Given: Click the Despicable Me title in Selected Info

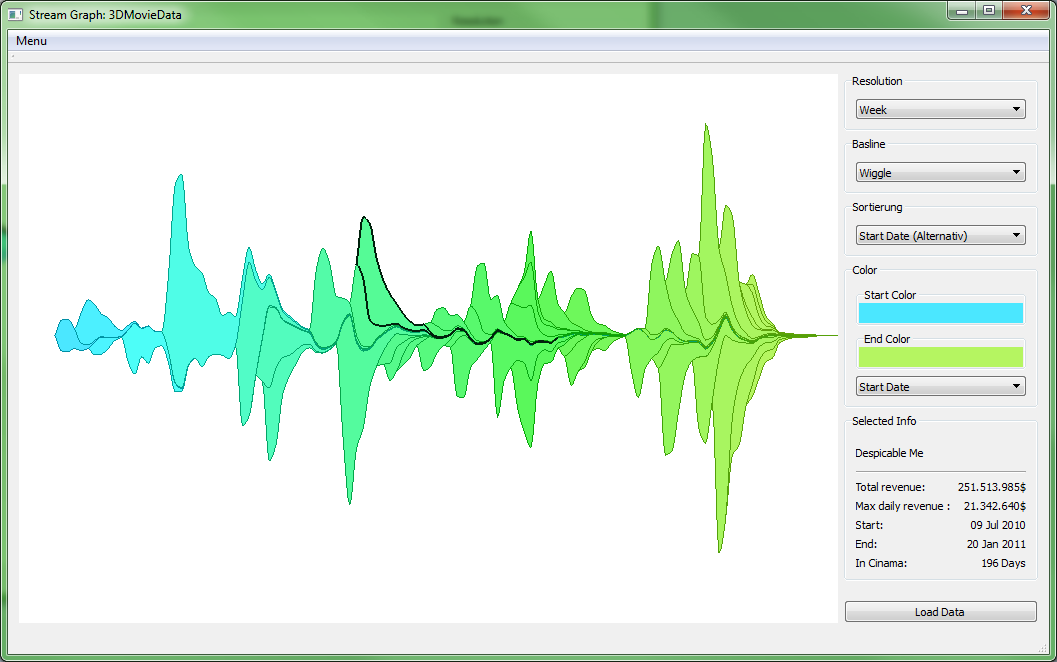Looking at the screenshot, I should pos(889,453).
